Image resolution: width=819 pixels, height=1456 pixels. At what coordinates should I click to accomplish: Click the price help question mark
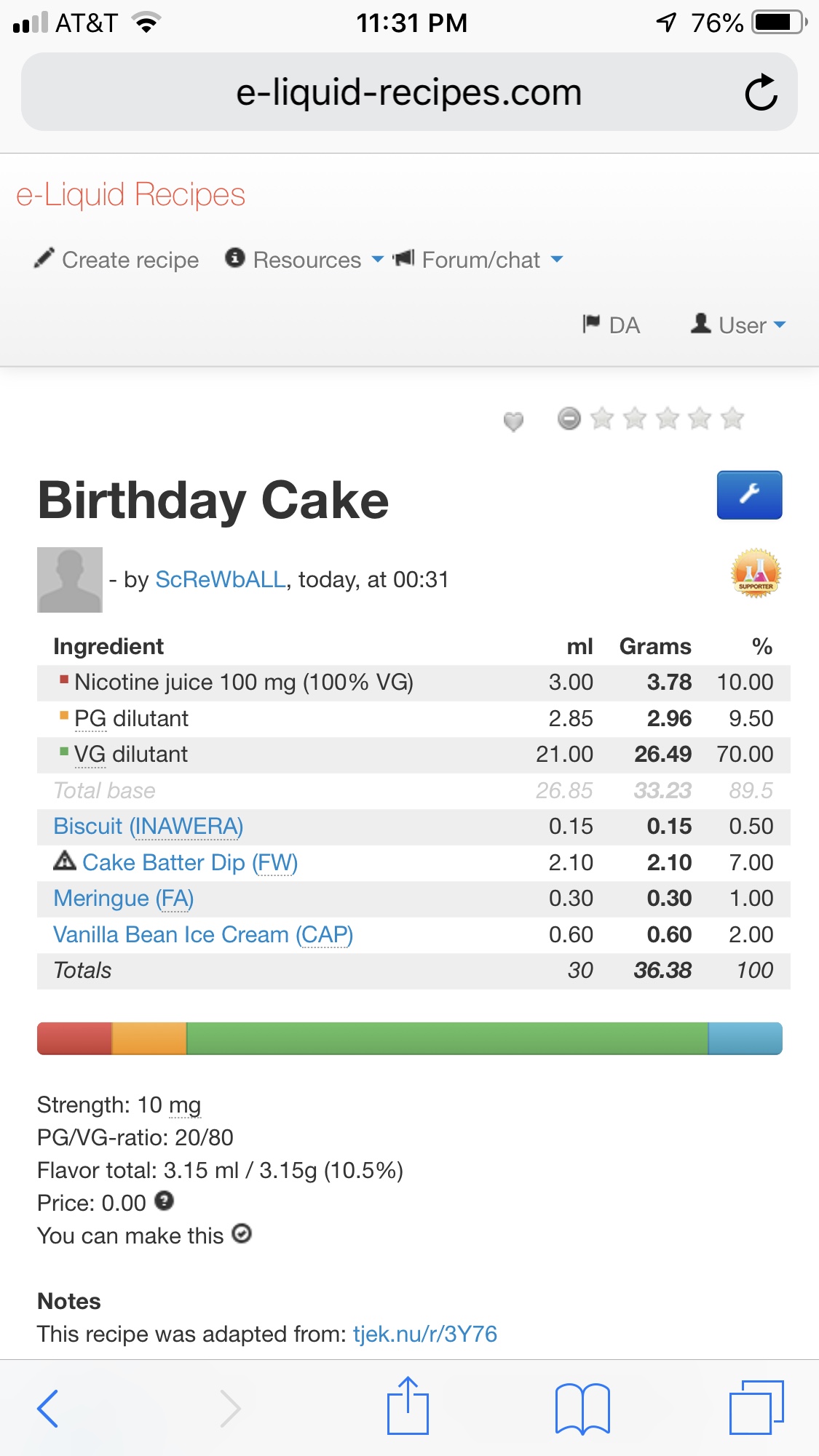point(165,1201)
